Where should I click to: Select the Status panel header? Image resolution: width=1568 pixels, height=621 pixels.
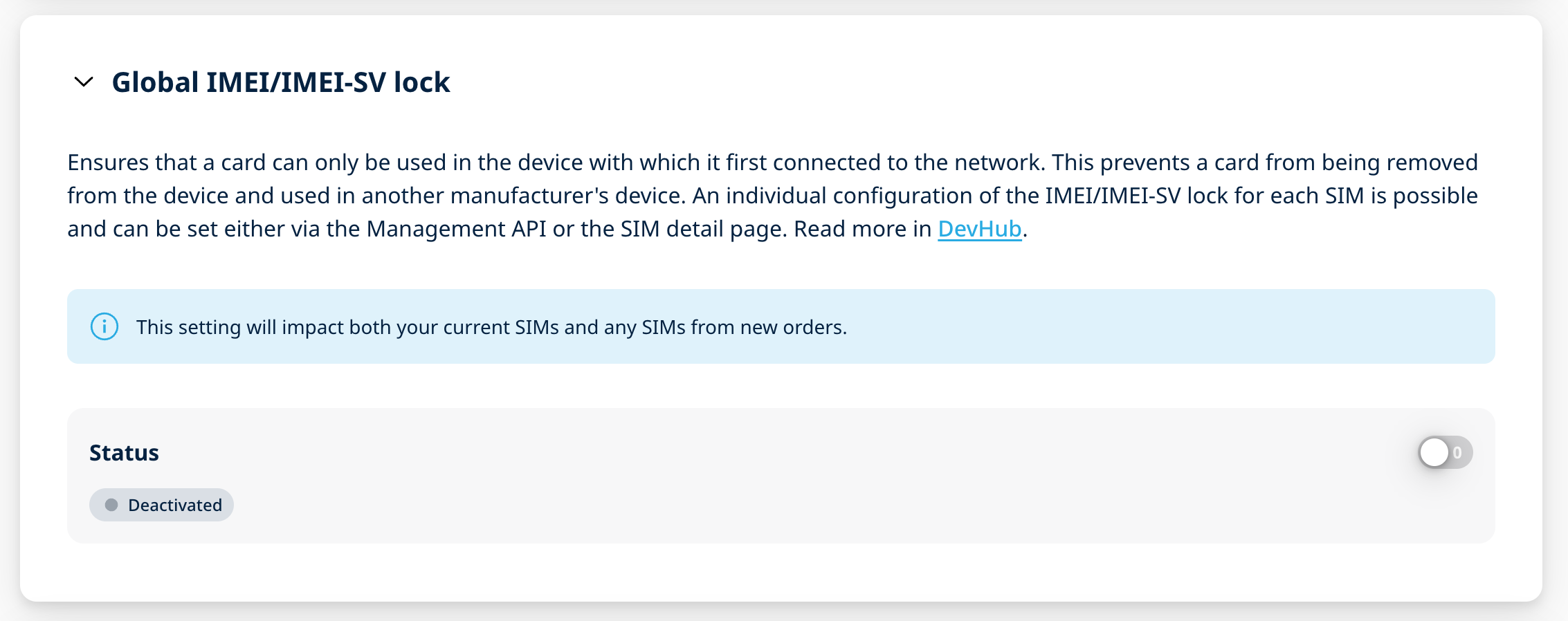124,452
